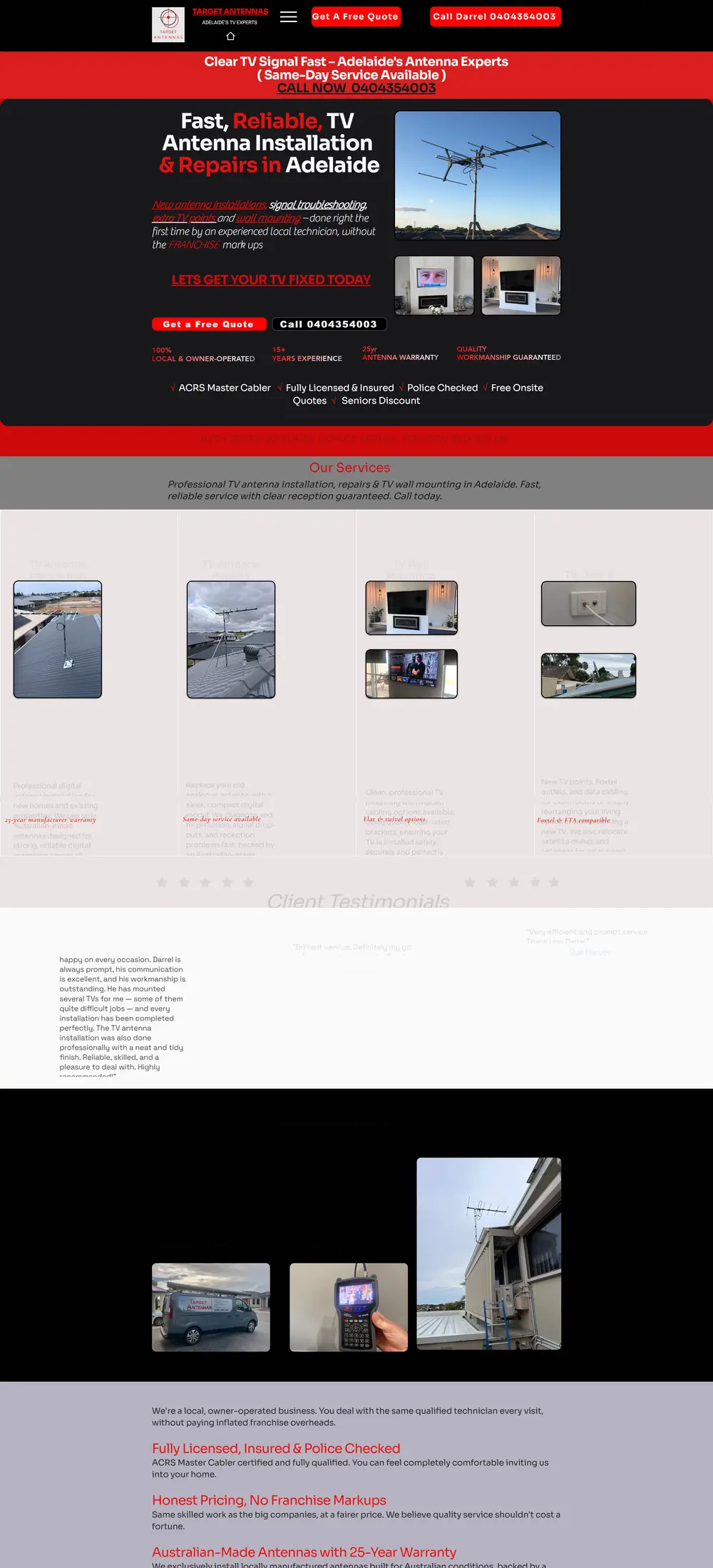Click Fully Licensed, Insured & Police Checked heading
713x1568 pixels.
click(x=276, y=1448)
